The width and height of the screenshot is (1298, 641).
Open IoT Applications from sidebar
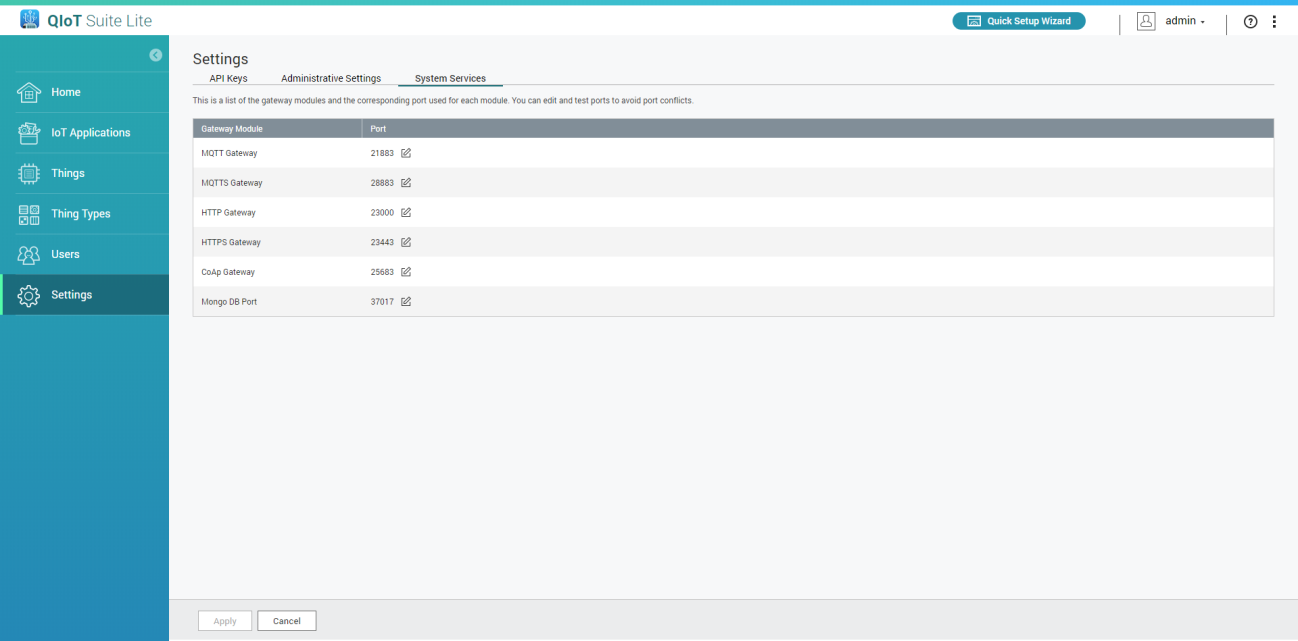click(x=90, y=133)
